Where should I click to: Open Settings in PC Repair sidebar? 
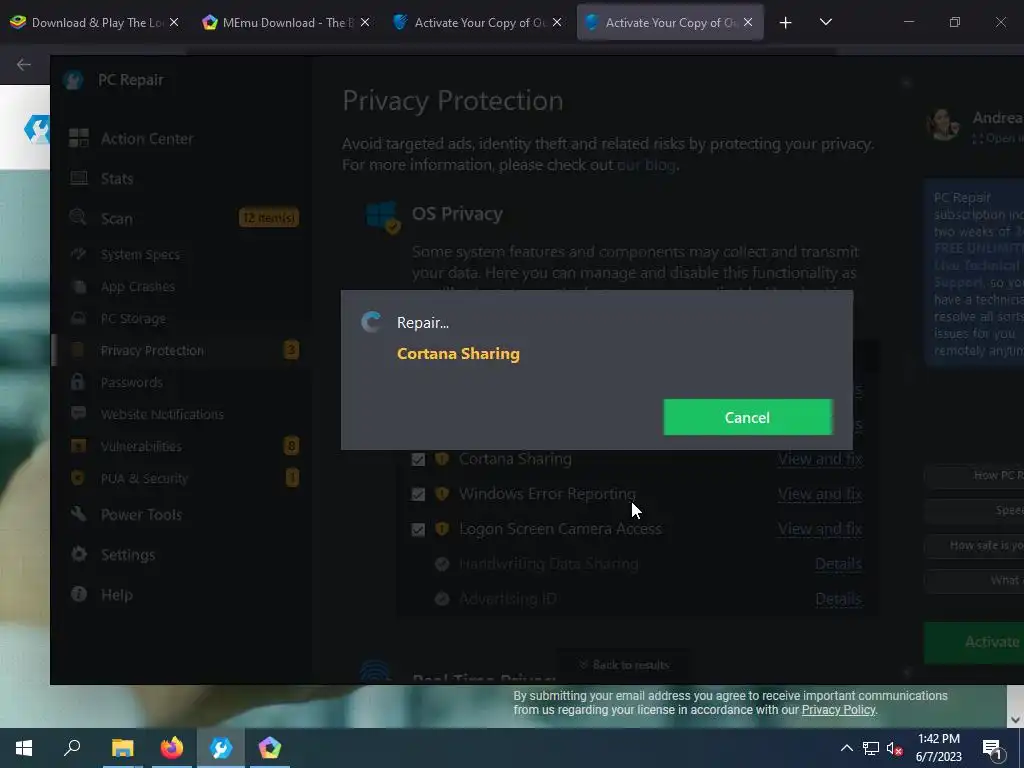pyautogui.click(x=128, y=554)
